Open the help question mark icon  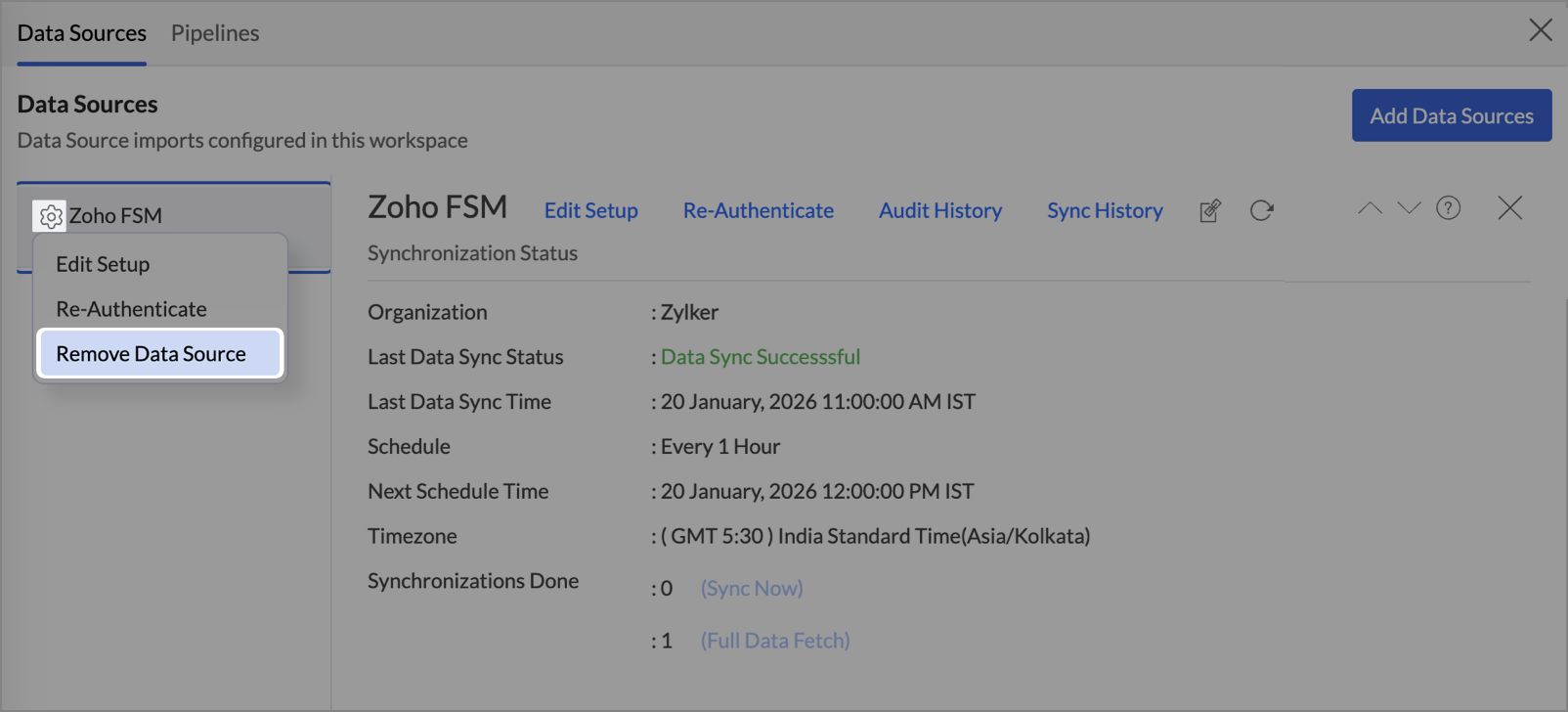pyautogui.click(x=1448, y=208)
